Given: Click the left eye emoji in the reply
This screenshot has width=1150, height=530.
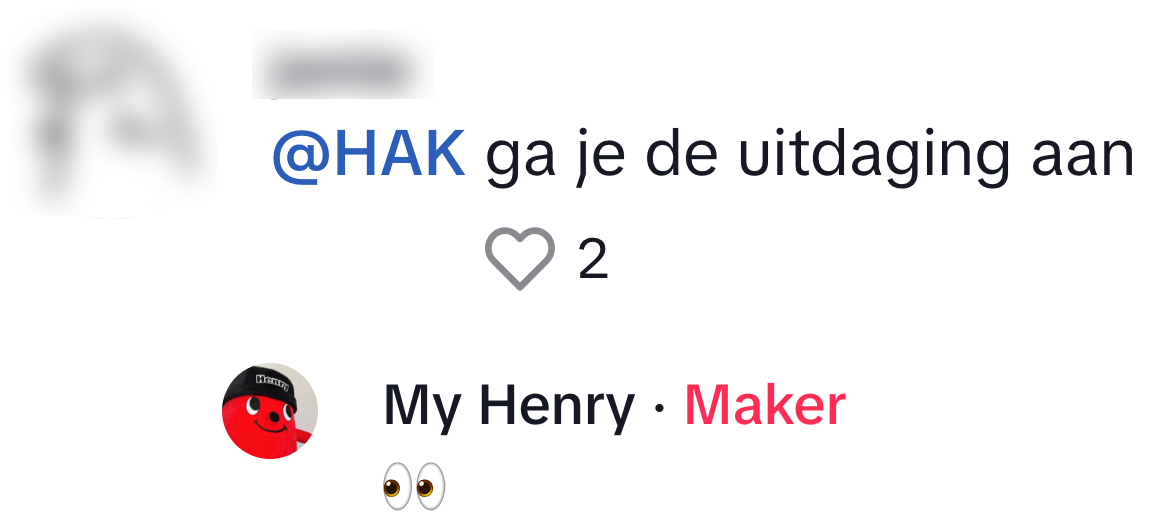Looking at the screenshot, I should (x=398, y=486).
